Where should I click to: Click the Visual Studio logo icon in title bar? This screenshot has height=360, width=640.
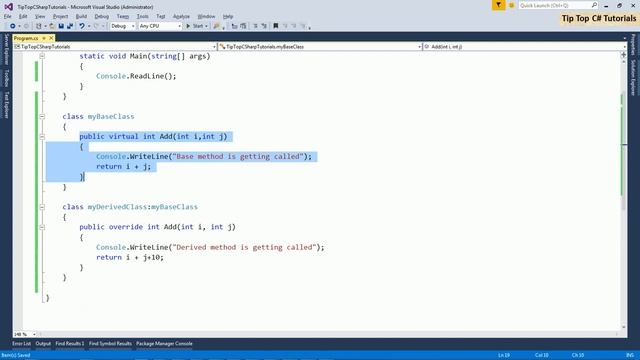8,7
